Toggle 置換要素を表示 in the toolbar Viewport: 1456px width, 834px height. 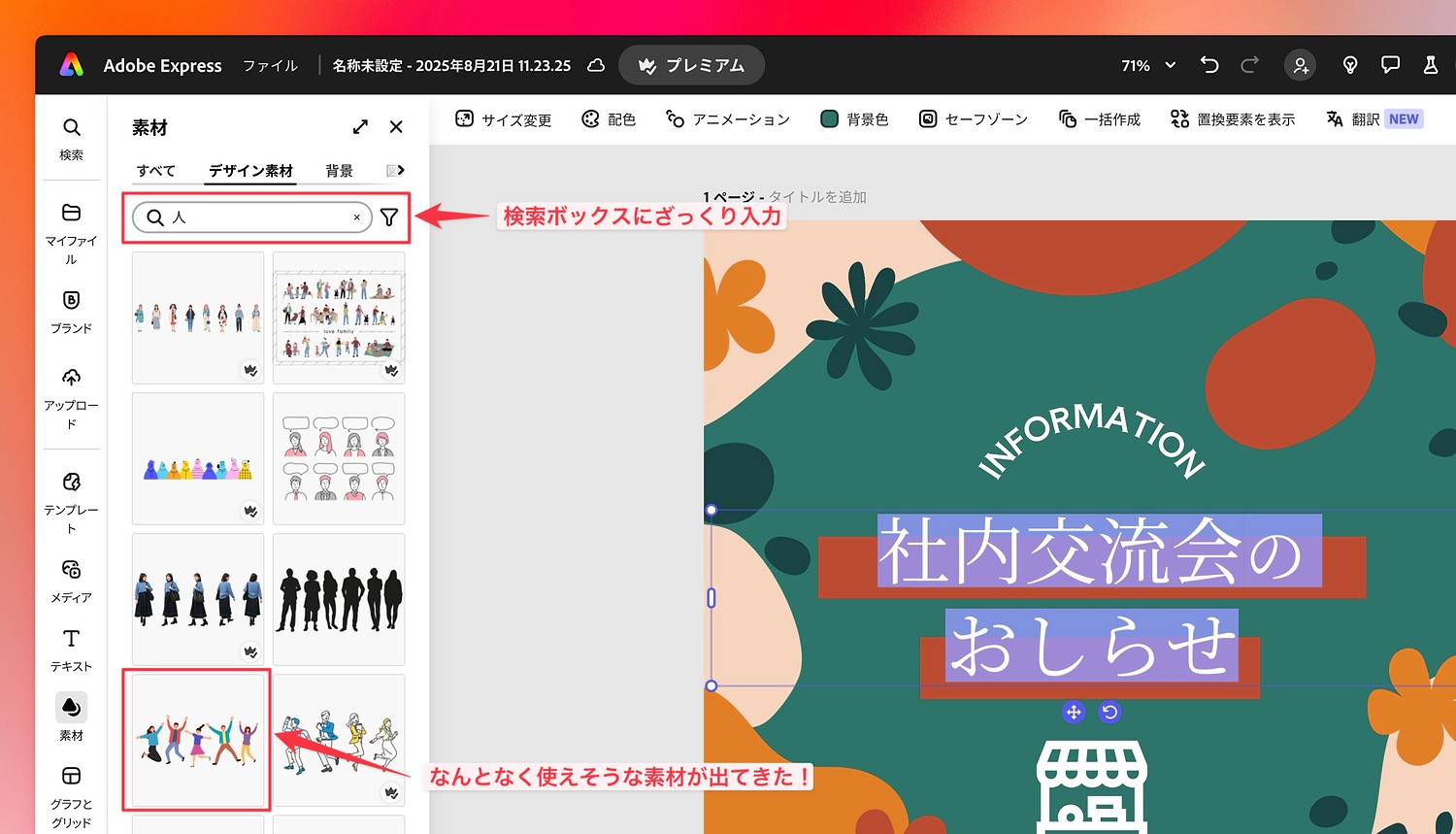coord(1232,118)
